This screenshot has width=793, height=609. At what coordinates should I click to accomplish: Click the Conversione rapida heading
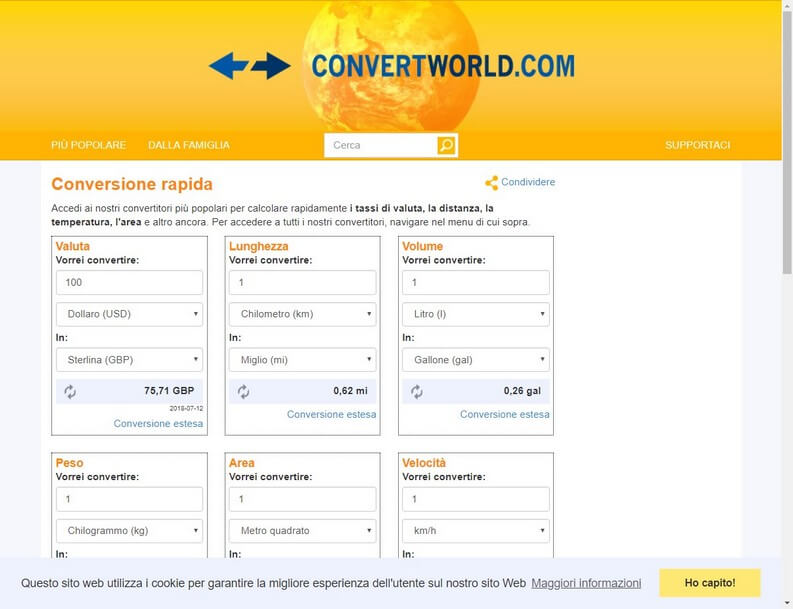[x=132, y=184]
